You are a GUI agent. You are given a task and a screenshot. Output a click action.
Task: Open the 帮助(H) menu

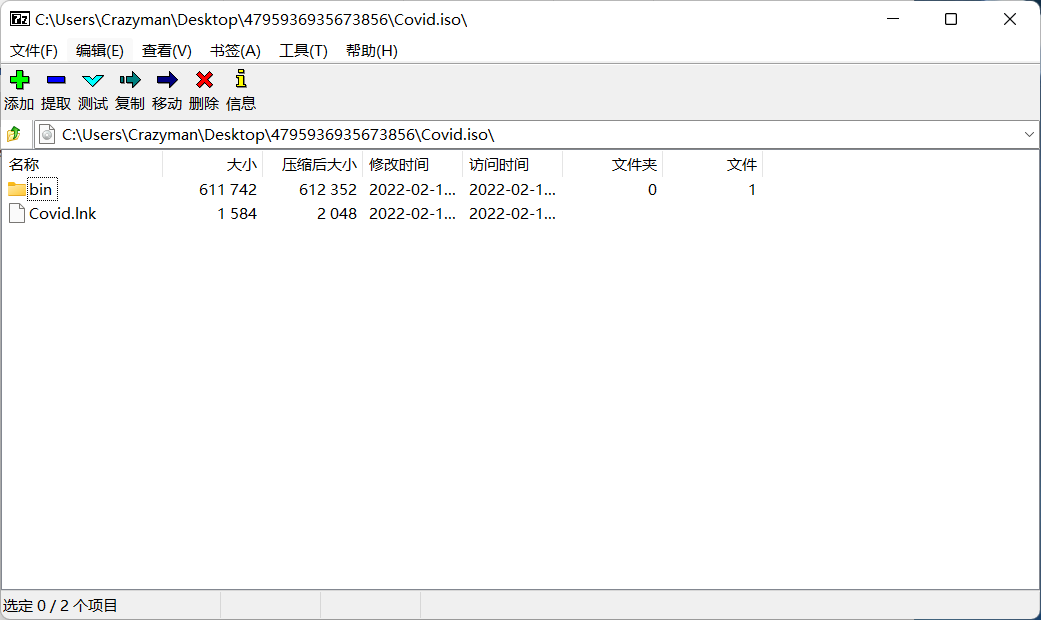tap(372, 51)
